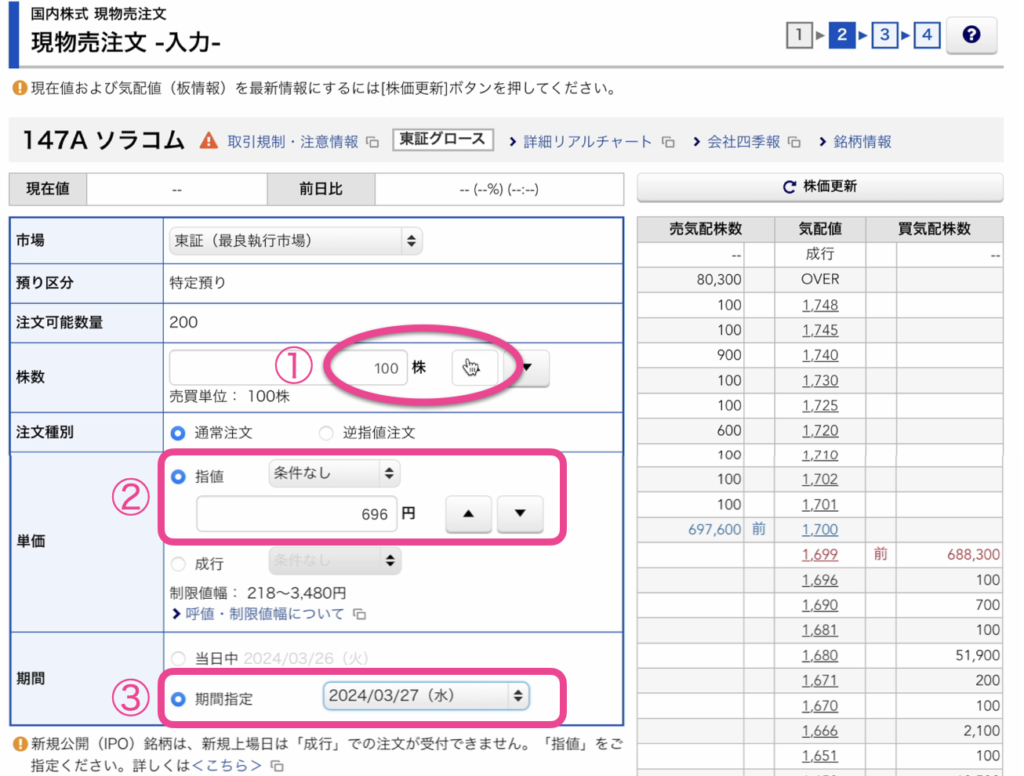The width and height of the screenshot is (1024, 776).
Task: Open the 期間指定 date dropdown
Action: (423, 696)
